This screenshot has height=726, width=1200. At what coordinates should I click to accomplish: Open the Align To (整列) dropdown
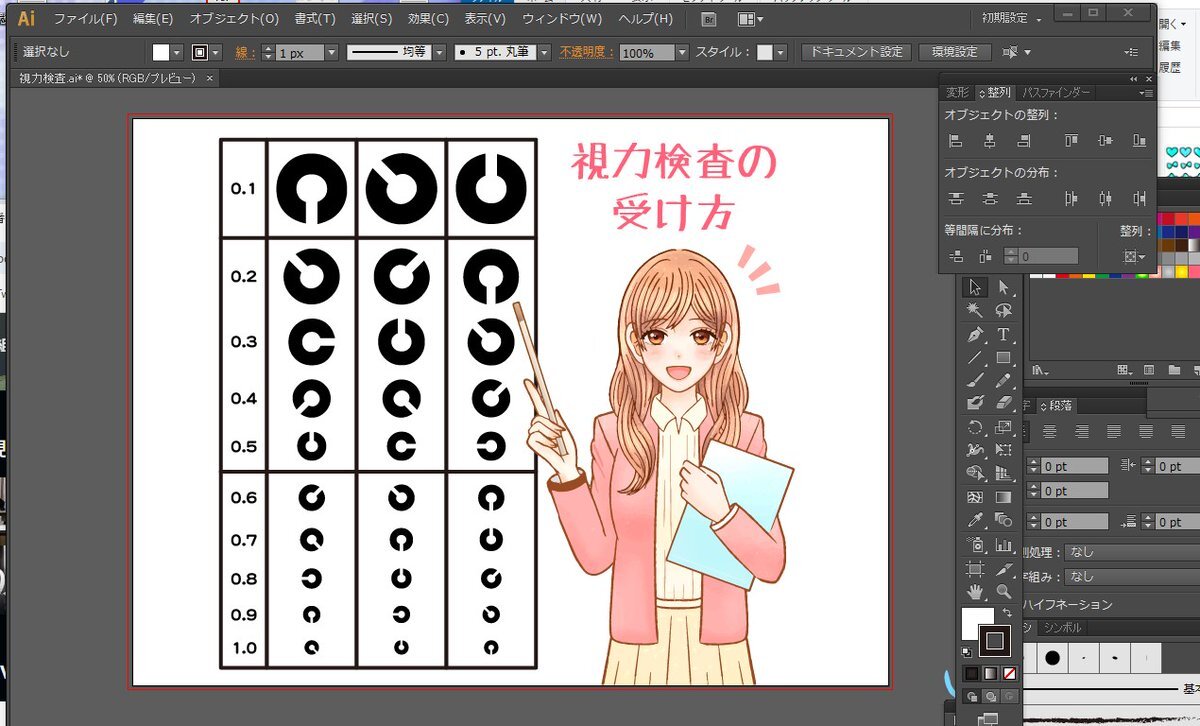(1135, 257)
